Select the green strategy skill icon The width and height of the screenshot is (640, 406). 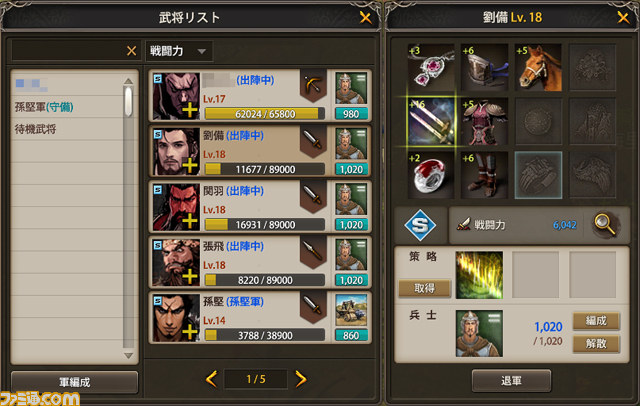coord(479,275)
